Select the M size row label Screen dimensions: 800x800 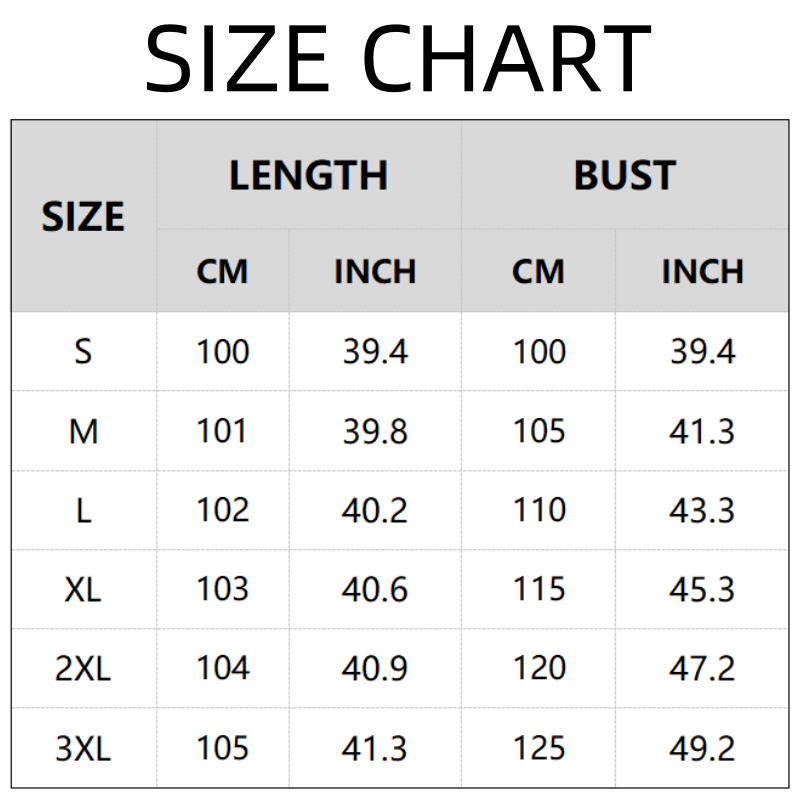pos(83,431)
